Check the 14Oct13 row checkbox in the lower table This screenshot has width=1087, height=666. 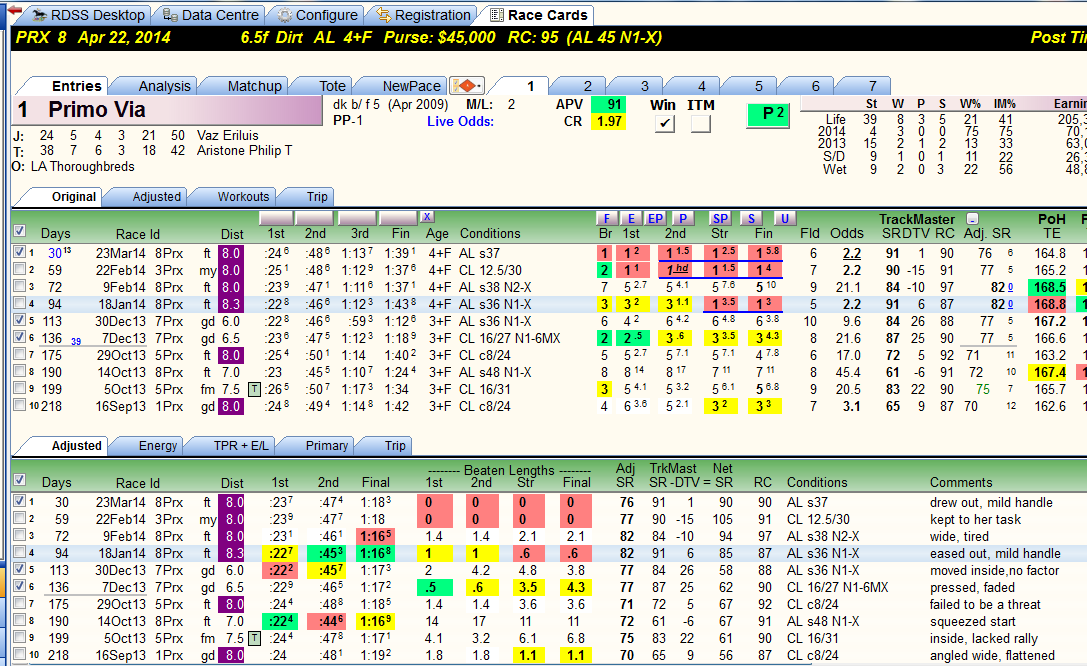pyautogui.click(x=19, y=620)
